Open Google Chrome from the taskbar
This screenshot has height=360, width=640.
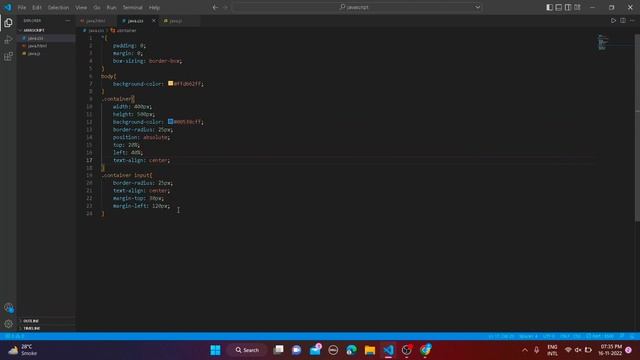[x=425, y=350]
